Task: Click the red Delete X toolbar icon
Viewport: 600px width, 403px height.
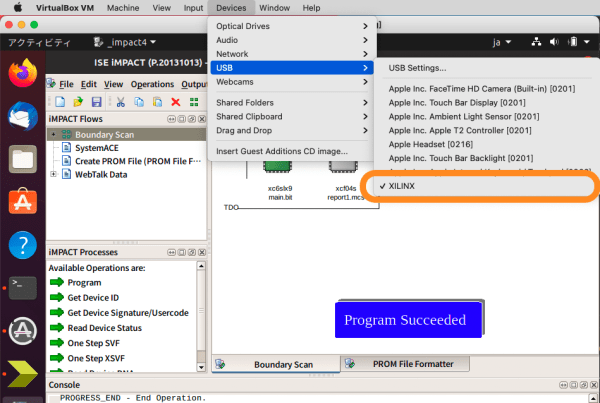Action: coord(176,102)
